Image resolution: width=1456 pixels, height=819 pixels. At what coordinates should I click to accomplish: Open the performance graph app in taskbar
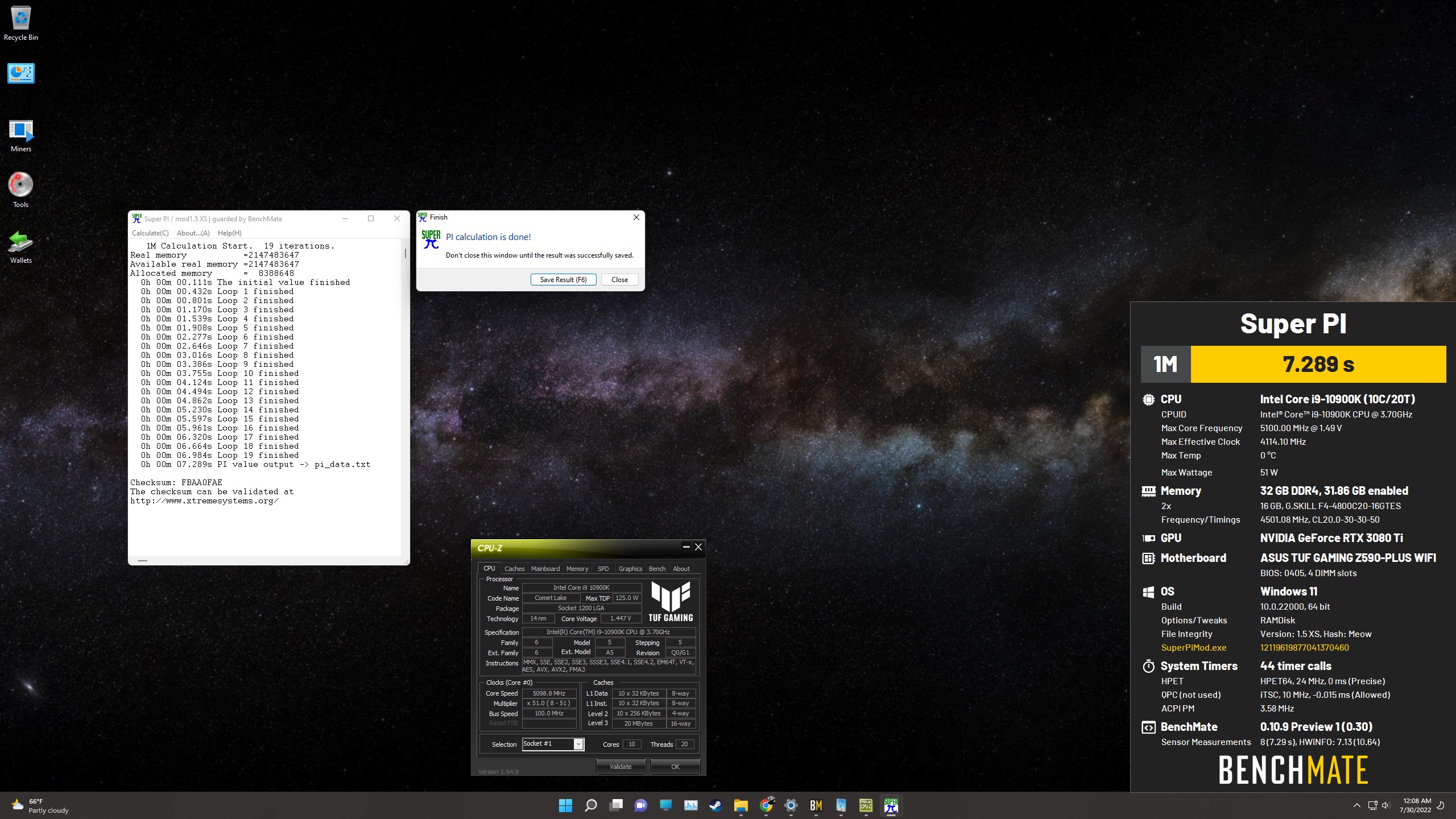690,805
